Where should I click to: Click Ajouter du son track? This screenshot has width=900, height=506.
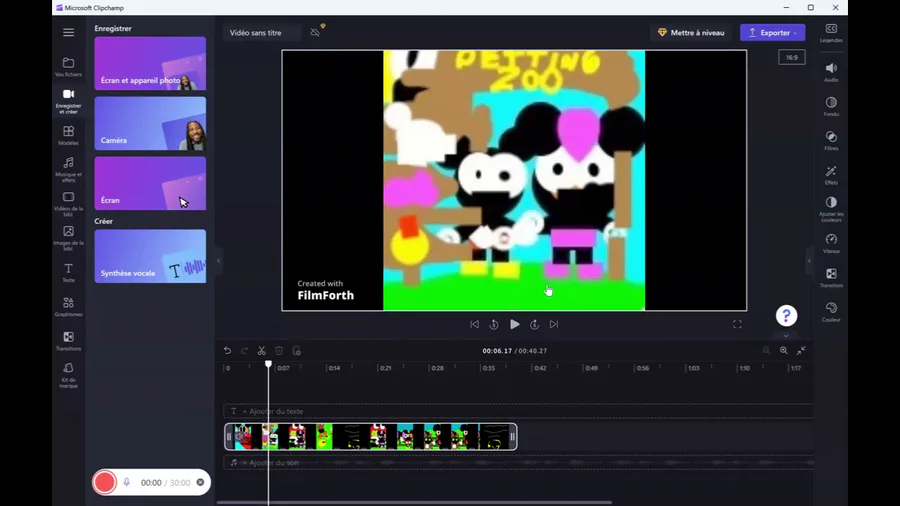pyautogui.click(x=518, y=462)
